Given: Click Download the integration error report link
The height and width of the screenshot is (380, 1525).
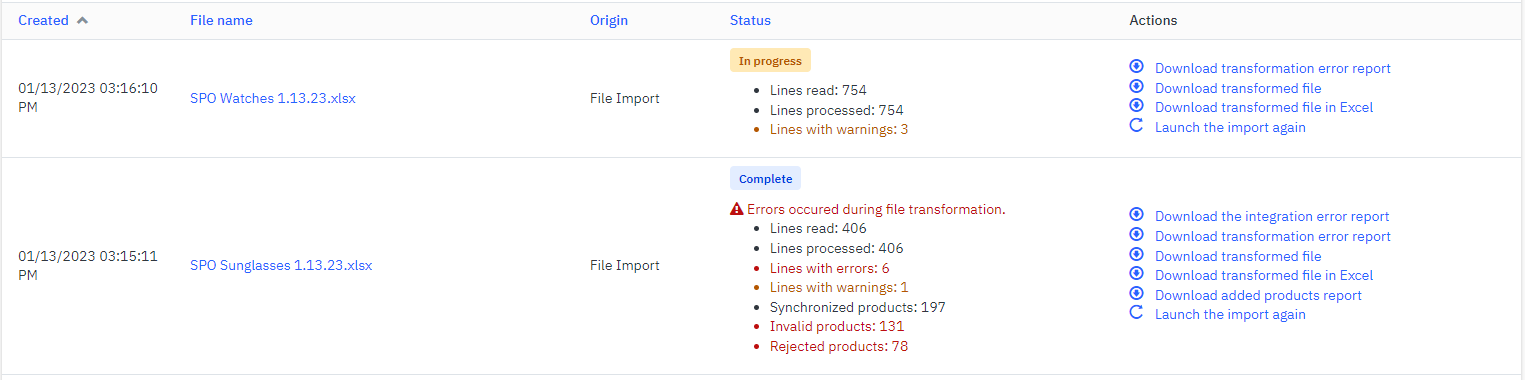Looking at the screenshot, I should pyautogui.click(x=1272, y=216).
